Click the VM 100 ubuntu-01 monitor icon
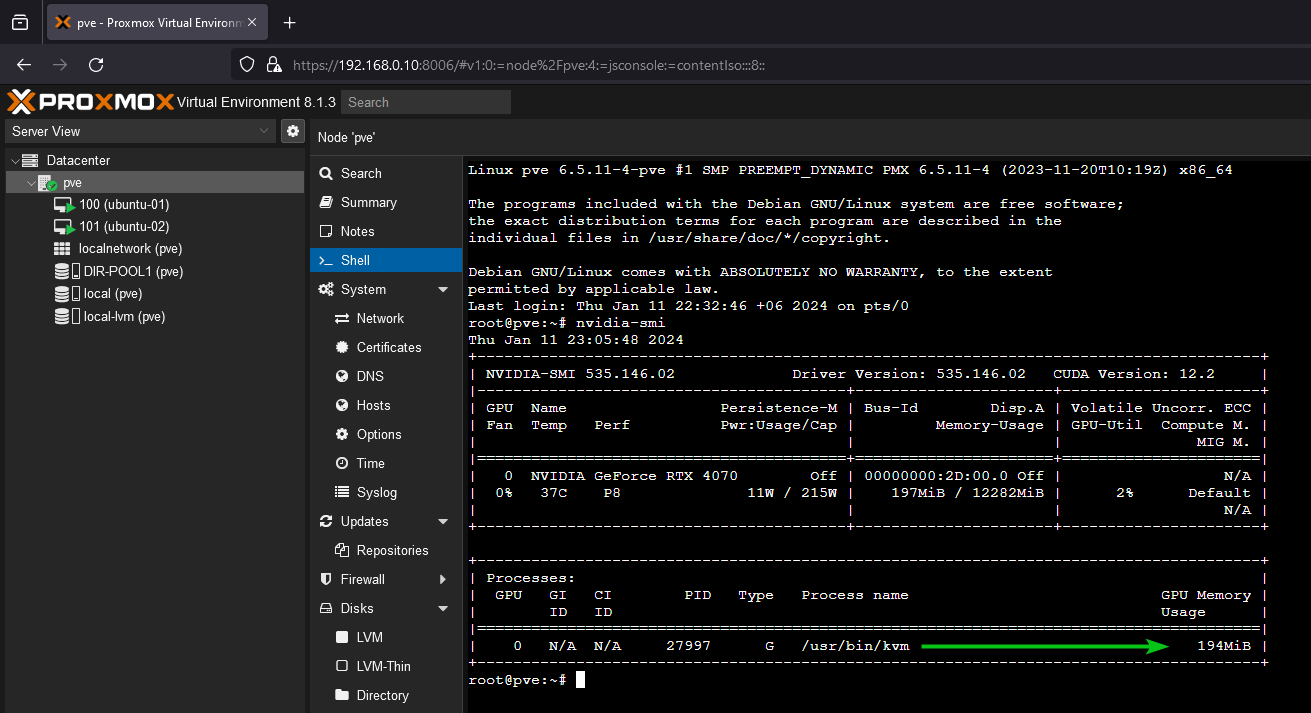 point(63,205)
